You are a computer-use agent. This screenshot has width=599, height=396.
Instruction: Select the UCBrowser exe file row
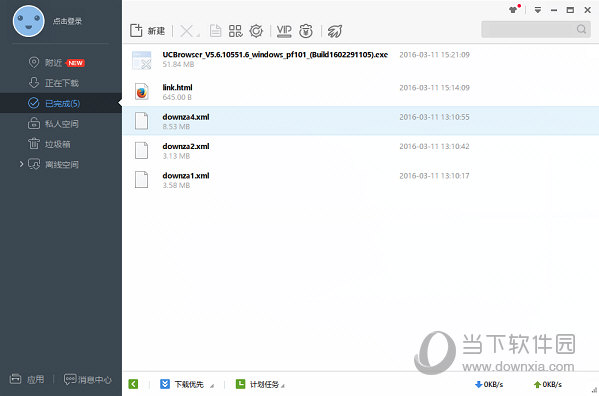point(361,59)
